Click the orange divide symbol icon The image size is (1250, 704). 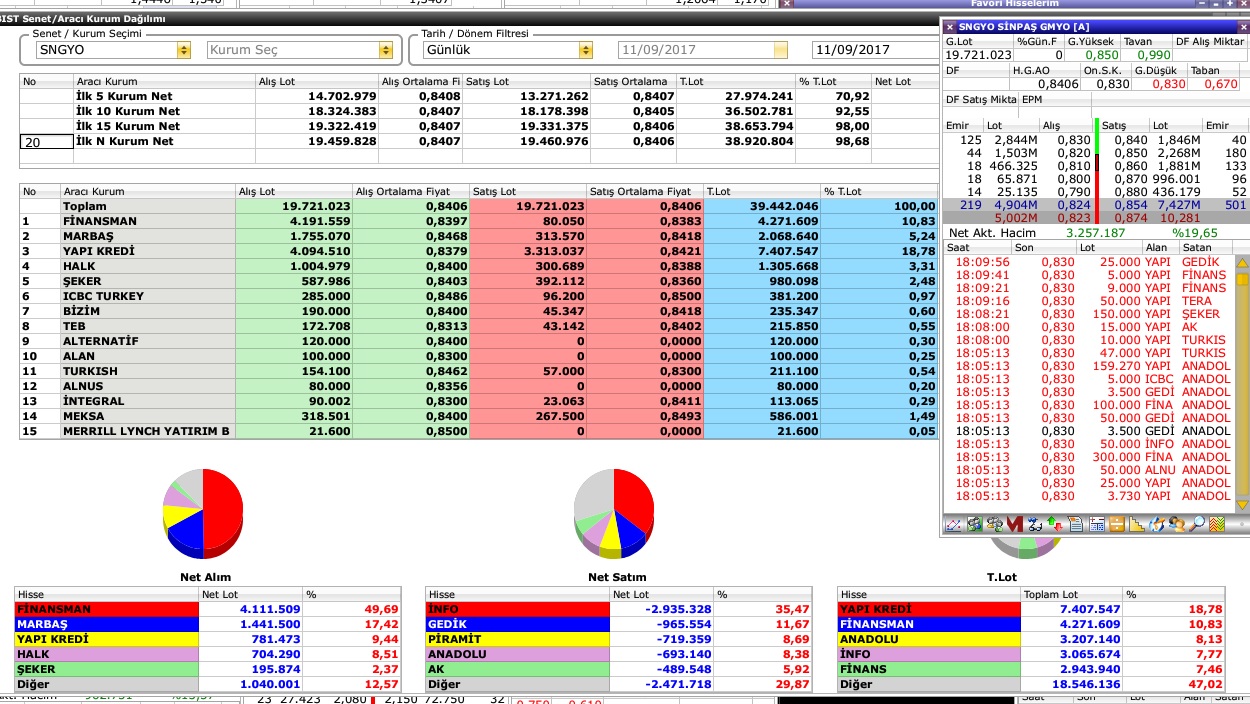click(1116, 524)
